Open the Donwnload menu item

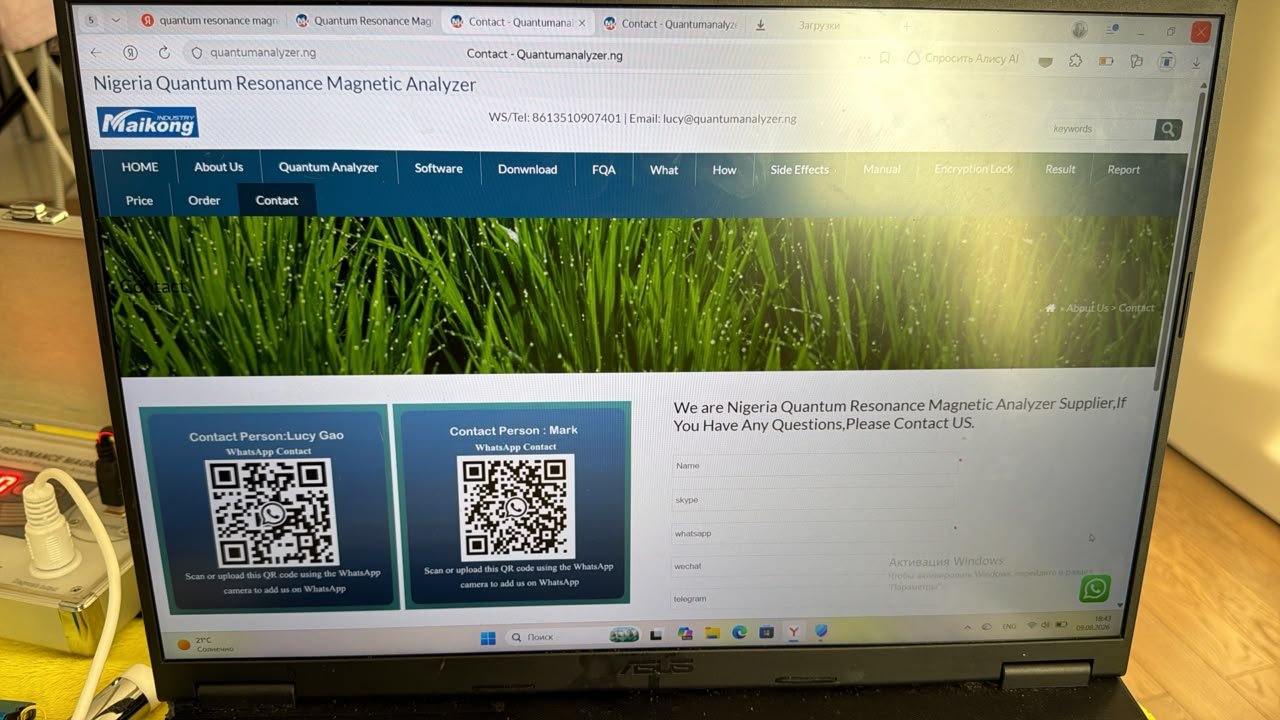[527, 169]
